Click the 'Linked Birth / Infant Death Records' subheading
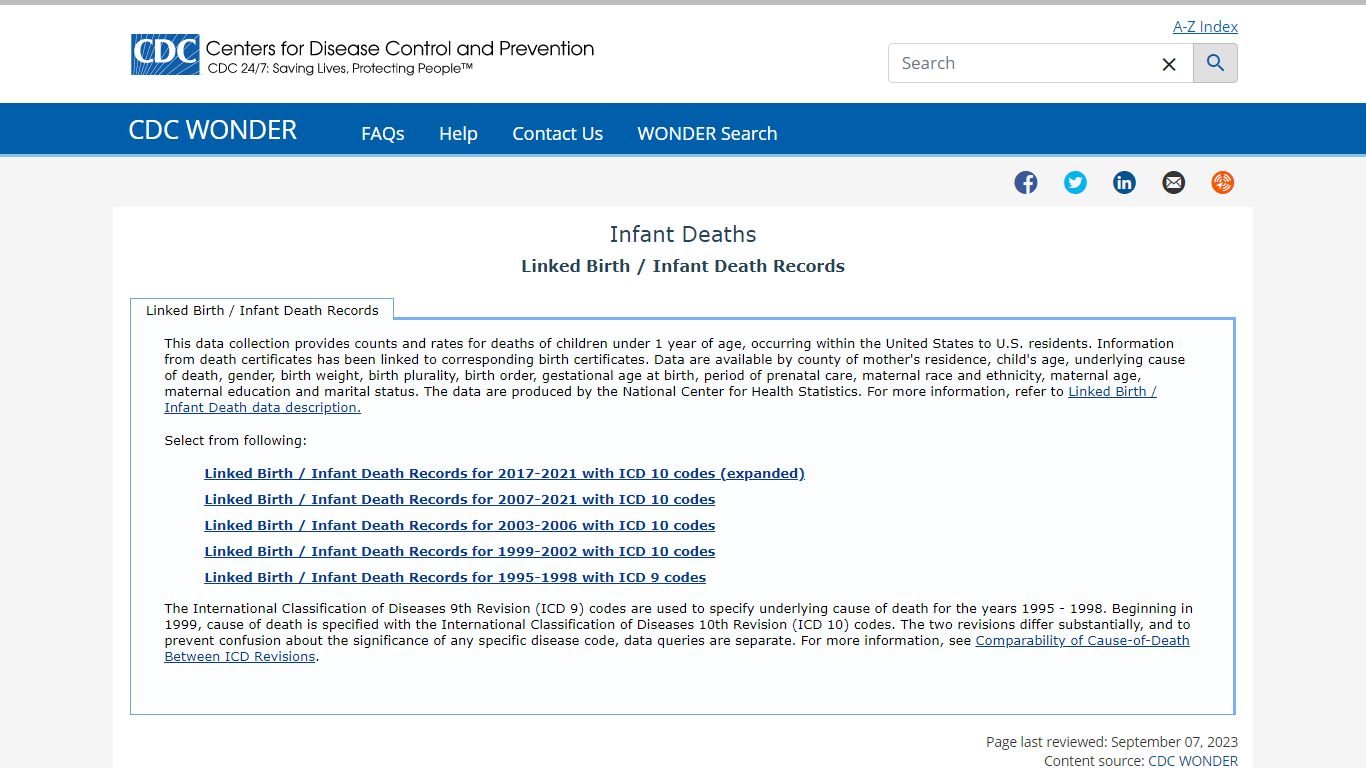 click(x=683, y=266)
